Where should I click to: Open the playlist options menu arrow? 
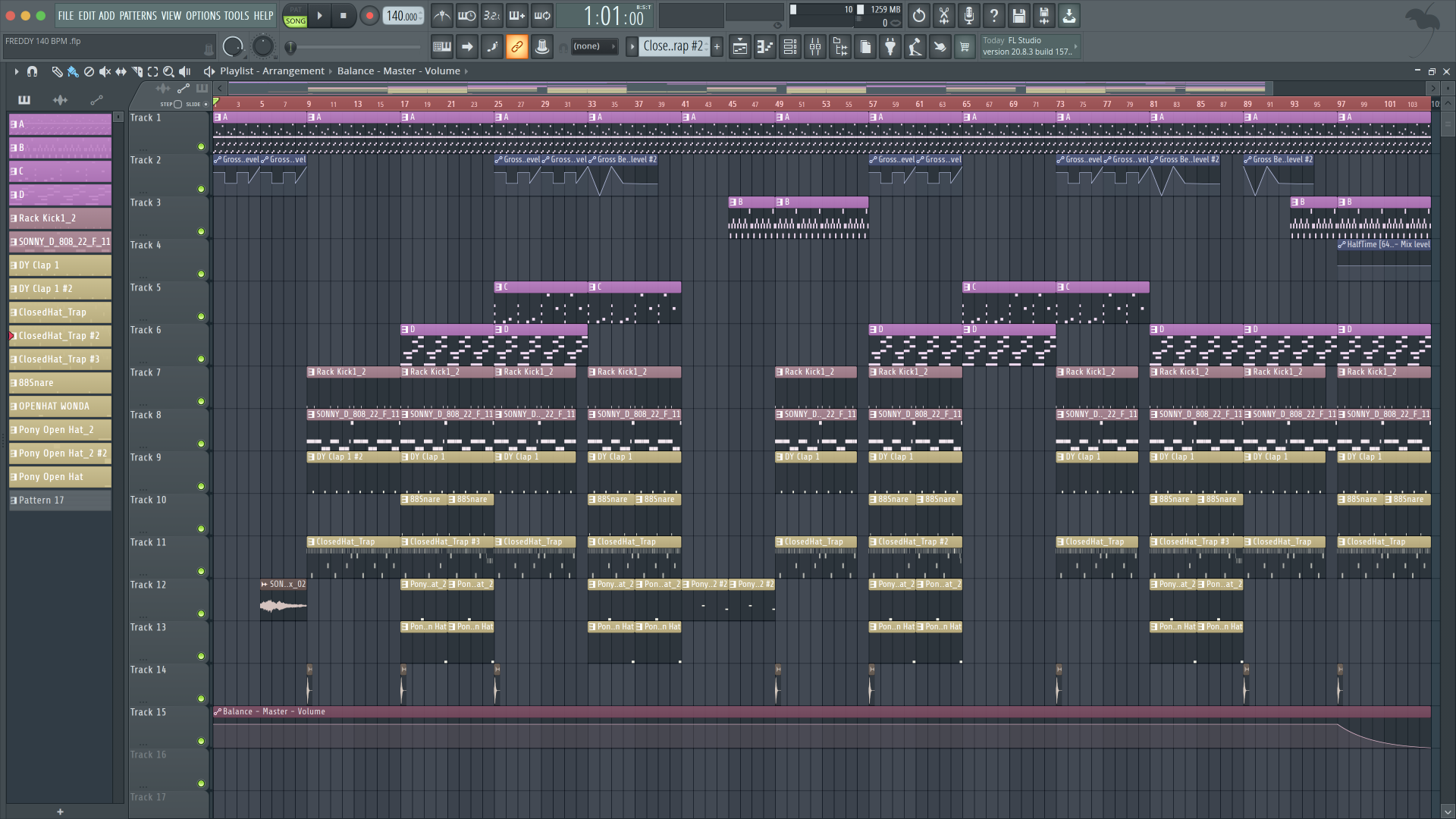click(x=16, y=71)
